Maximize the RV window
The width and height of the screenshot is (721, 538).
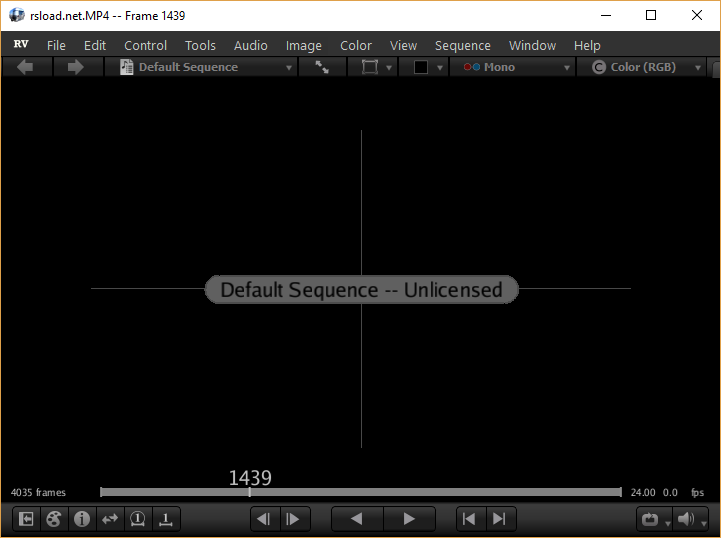651,15
